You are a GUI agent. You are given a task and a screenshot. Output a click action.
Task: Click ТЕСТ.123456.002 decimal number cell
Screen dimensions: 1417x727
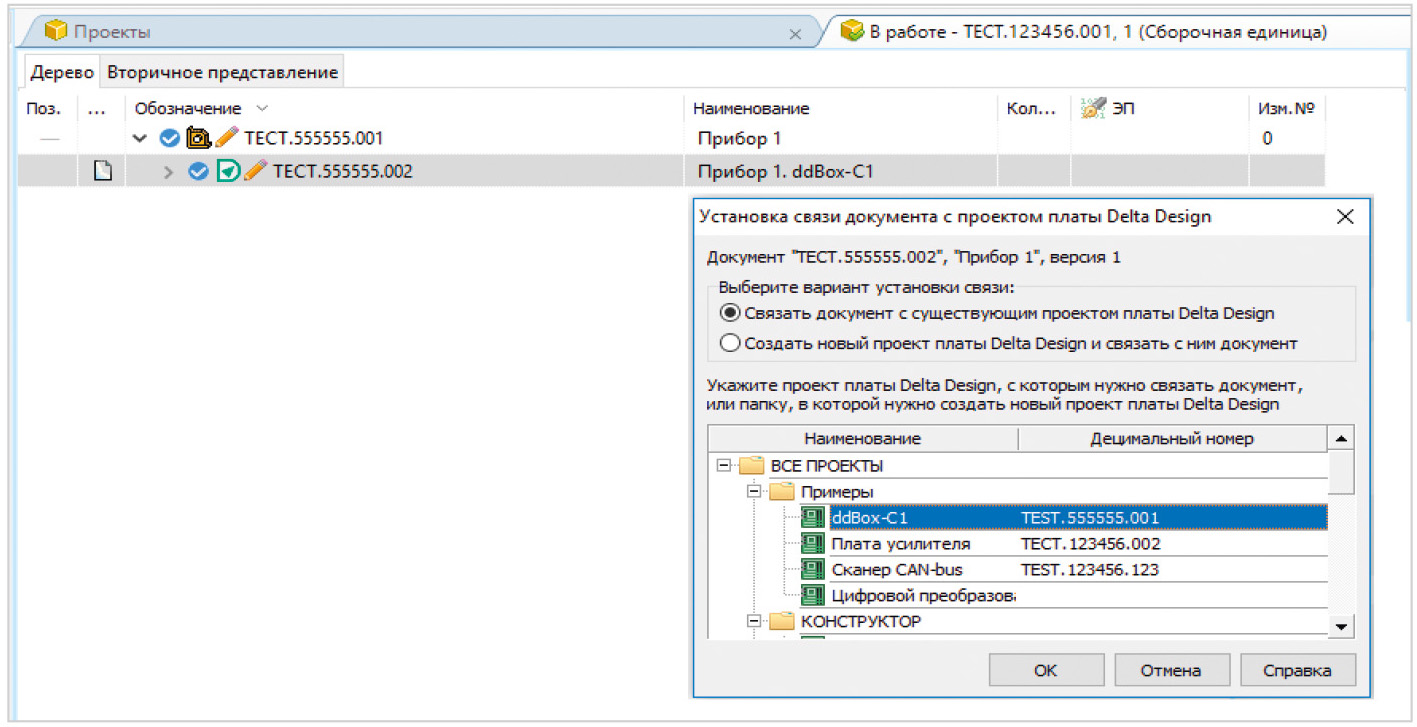(1090, 544)
